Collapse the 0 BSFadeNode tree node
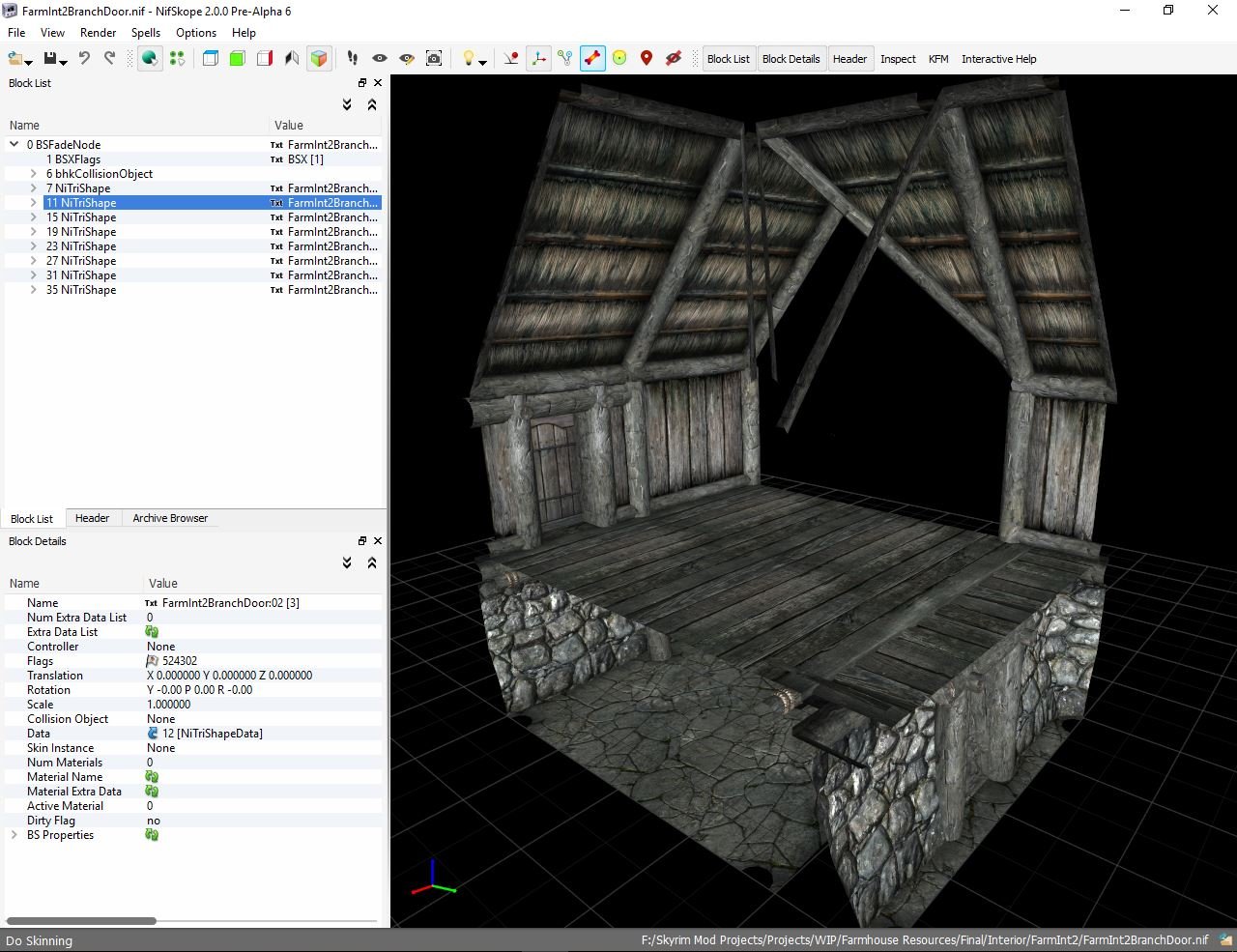The width and height of the screenshot is (1237, 952). (x=14, y=145)
